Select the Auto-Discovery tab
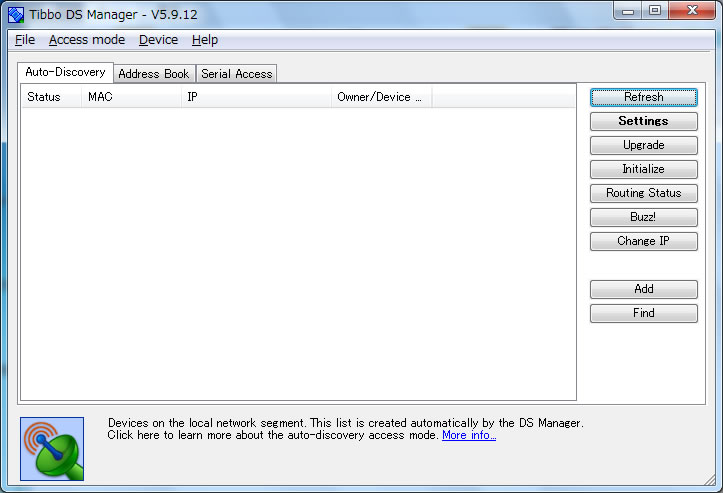The height and width of the screenshot is (493, 723). [65, 72]
